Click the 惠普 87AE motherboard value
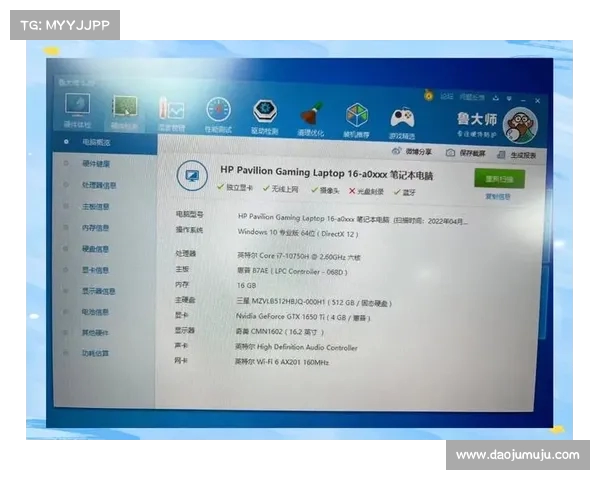600x480 pixels. coord(292,271)
